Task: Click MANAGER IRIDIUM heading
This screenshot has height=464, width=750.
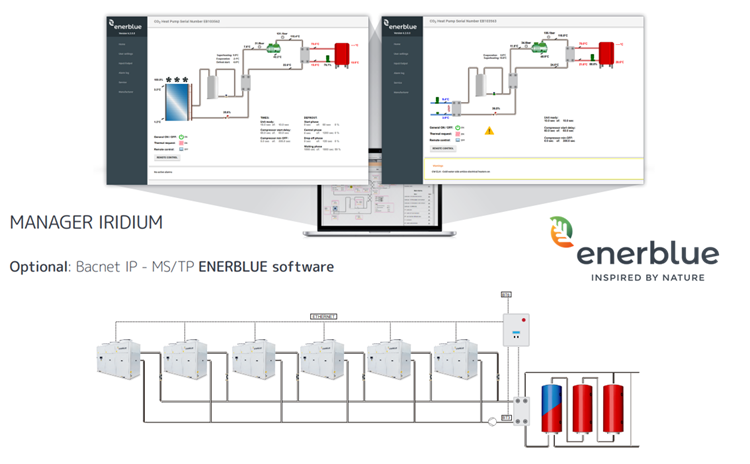Action: (86, 222)
